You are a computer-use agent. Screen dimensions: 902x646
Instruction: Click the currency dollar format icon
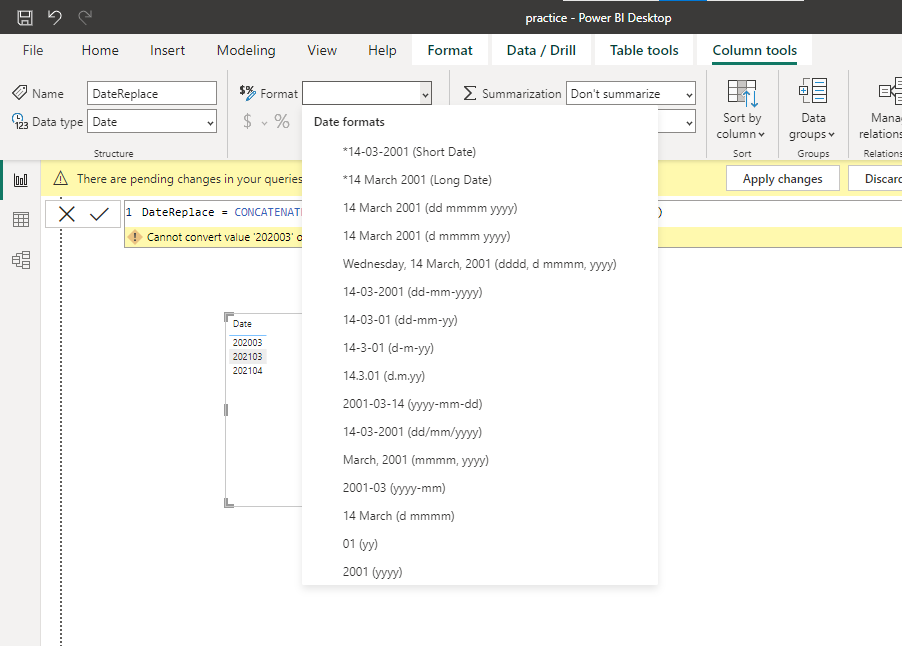247,121
